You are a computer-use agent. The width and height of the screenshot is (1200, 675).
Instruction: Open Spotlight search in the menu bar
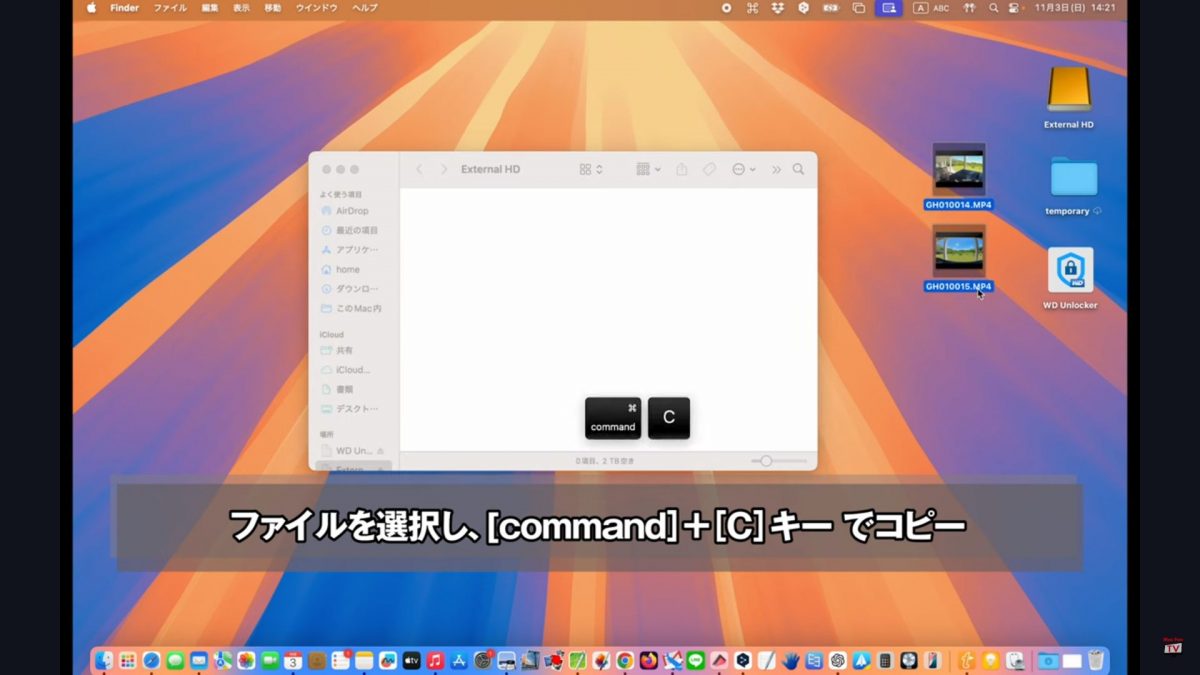coord(993,8)
